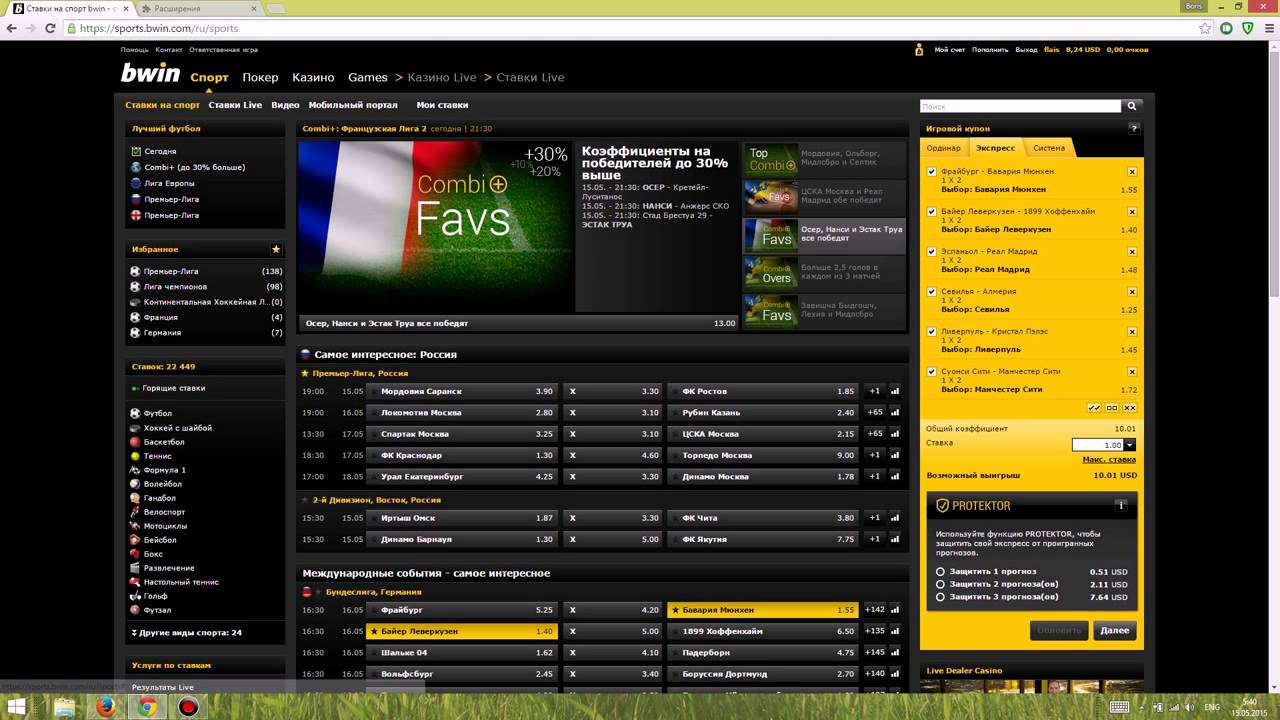Select Защитить 1 прогноз radio button

pyautogui.click(x=940, y=572)
